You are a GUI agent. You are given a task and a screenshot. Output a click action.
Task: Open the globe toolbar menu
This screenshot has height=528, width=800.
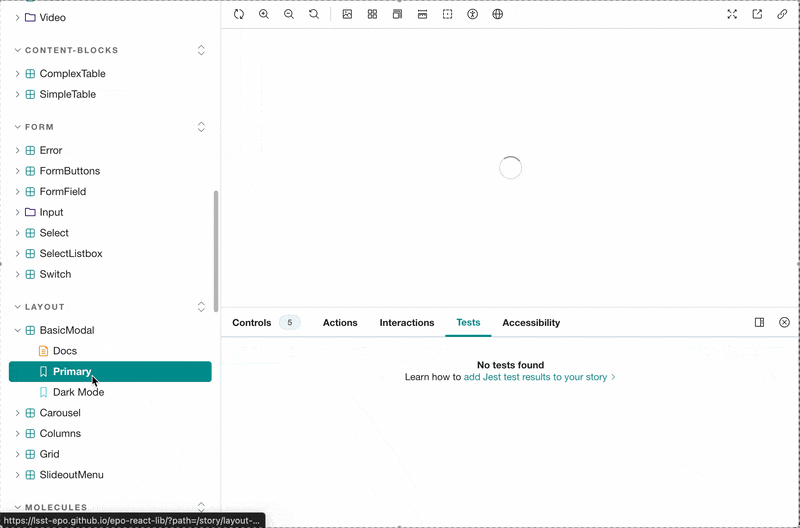(498, 14)
